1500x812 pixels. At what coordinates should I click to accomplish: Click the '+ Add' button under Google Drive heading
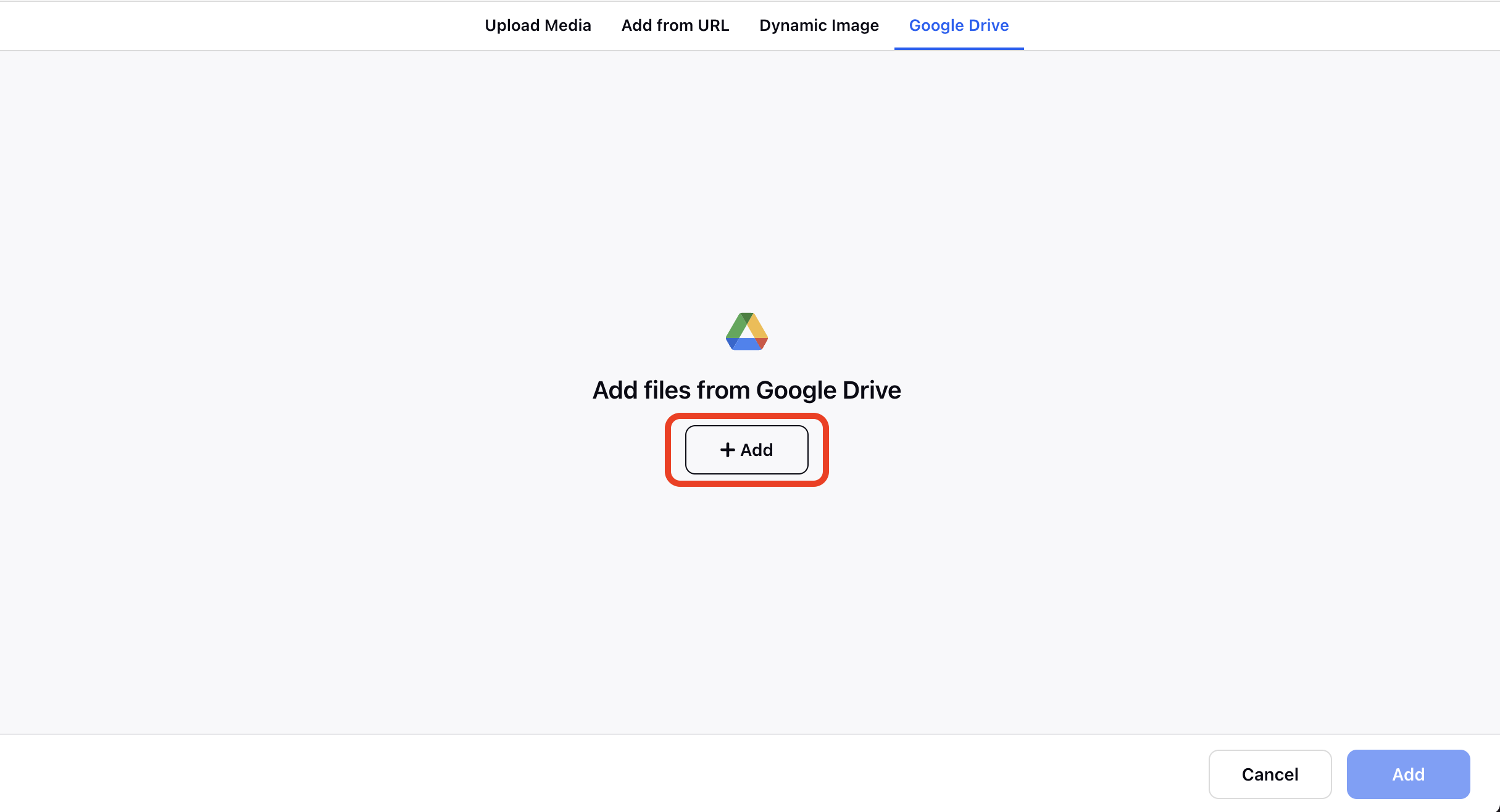(x=747, y=450)
